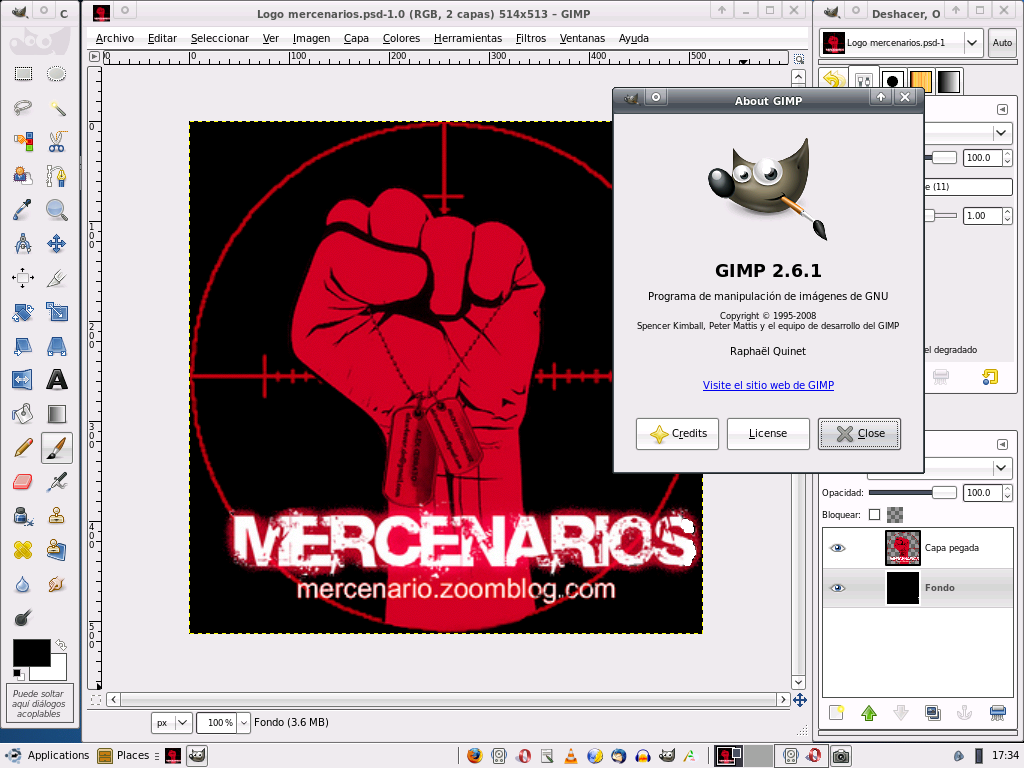Open the layer mode dropdown above Opacidad
The height and width of the screenshot is (768, 1024).
click(940, 468)
